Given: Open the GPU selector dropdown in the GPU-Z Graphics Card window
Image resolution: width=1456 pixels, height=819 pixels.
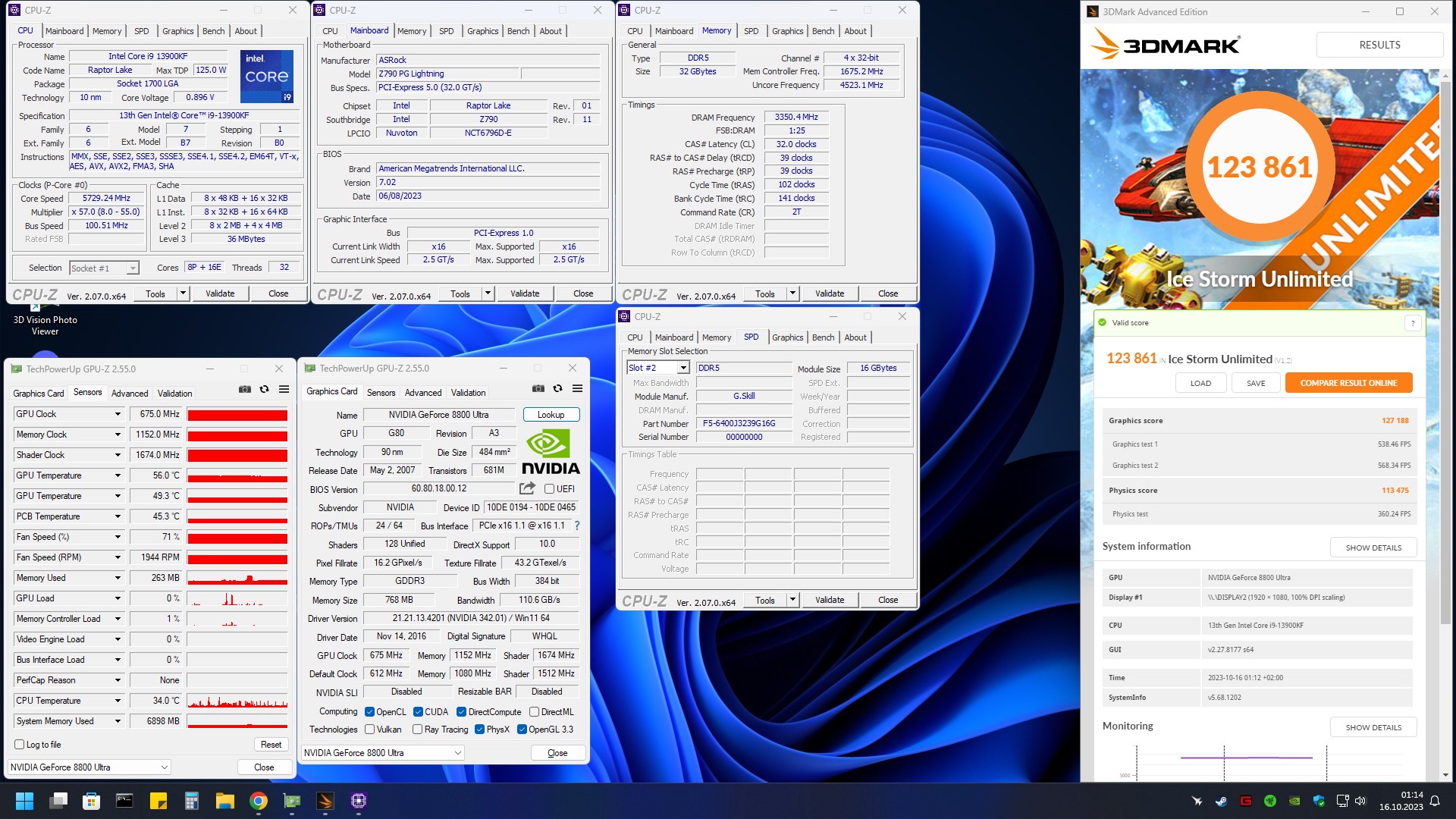Looking at the screenshot, I should point(383,753).
